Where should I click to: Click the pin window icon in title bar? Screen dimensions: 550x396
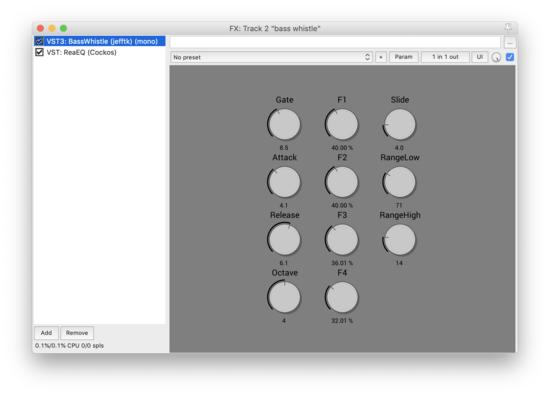click(508, 27)
